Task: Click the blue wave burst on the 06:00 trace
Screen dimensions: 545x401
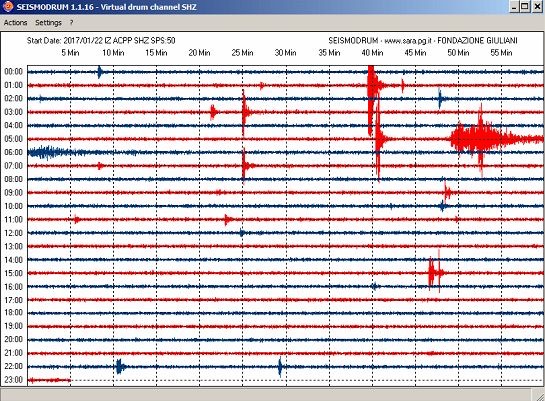Action: pos(47,152)
